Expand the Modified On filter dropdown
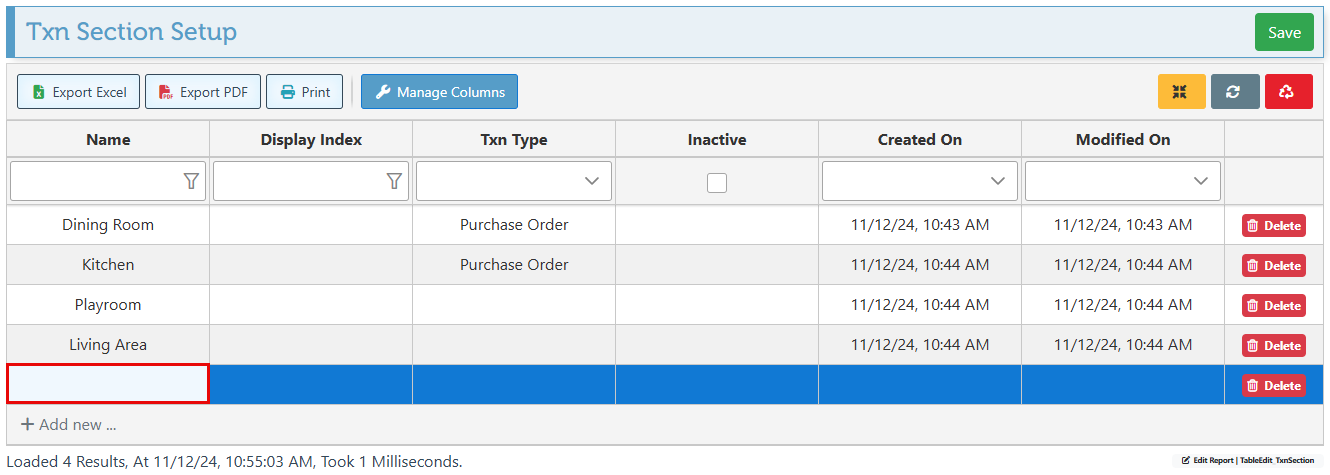The height and width of the screenshot is (475, 1330). (1122, 181)
